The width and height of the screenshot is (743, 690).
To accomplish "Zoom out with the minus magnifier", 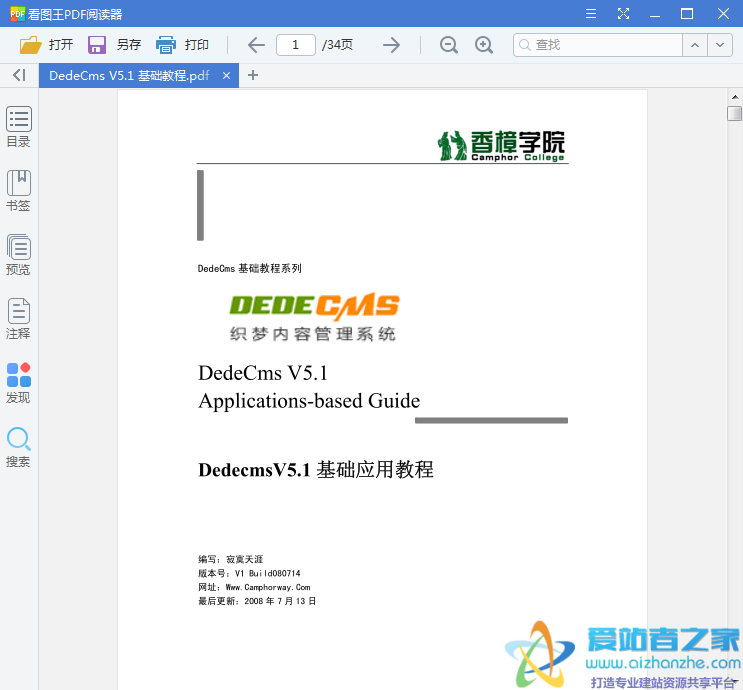I will 448,45.
